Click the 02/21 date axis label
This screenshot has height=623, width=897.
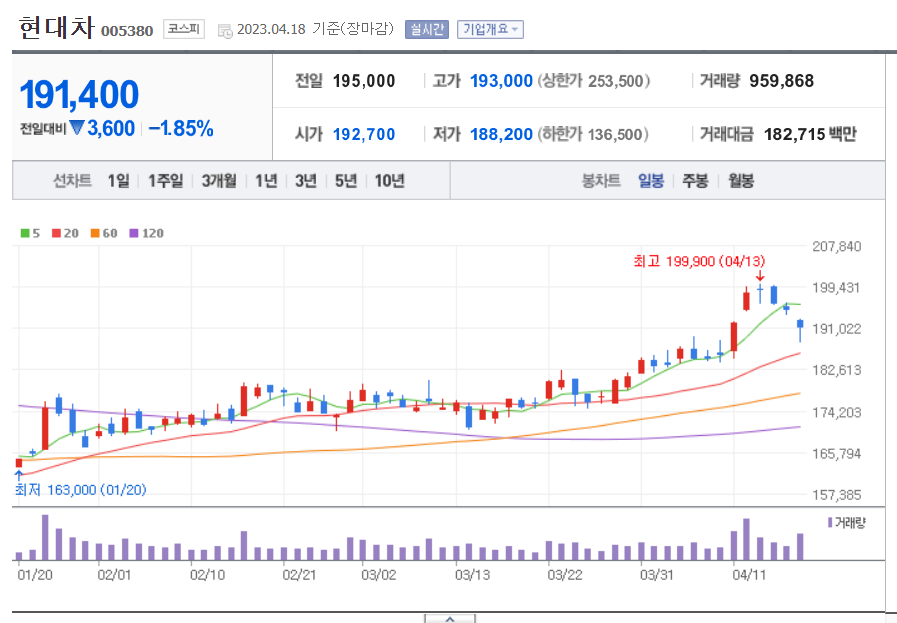click(299, 574)
